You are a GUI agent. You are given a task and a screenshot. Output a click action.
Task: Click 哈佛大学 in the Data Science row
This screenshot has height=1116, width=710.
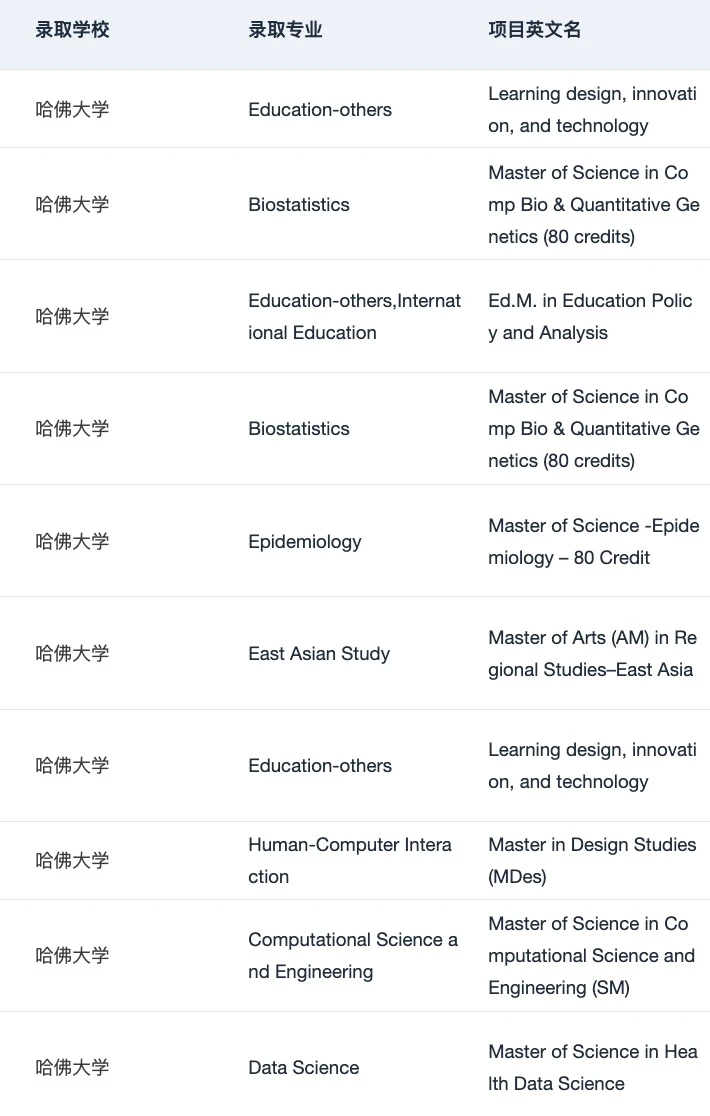click(72, 1068)
